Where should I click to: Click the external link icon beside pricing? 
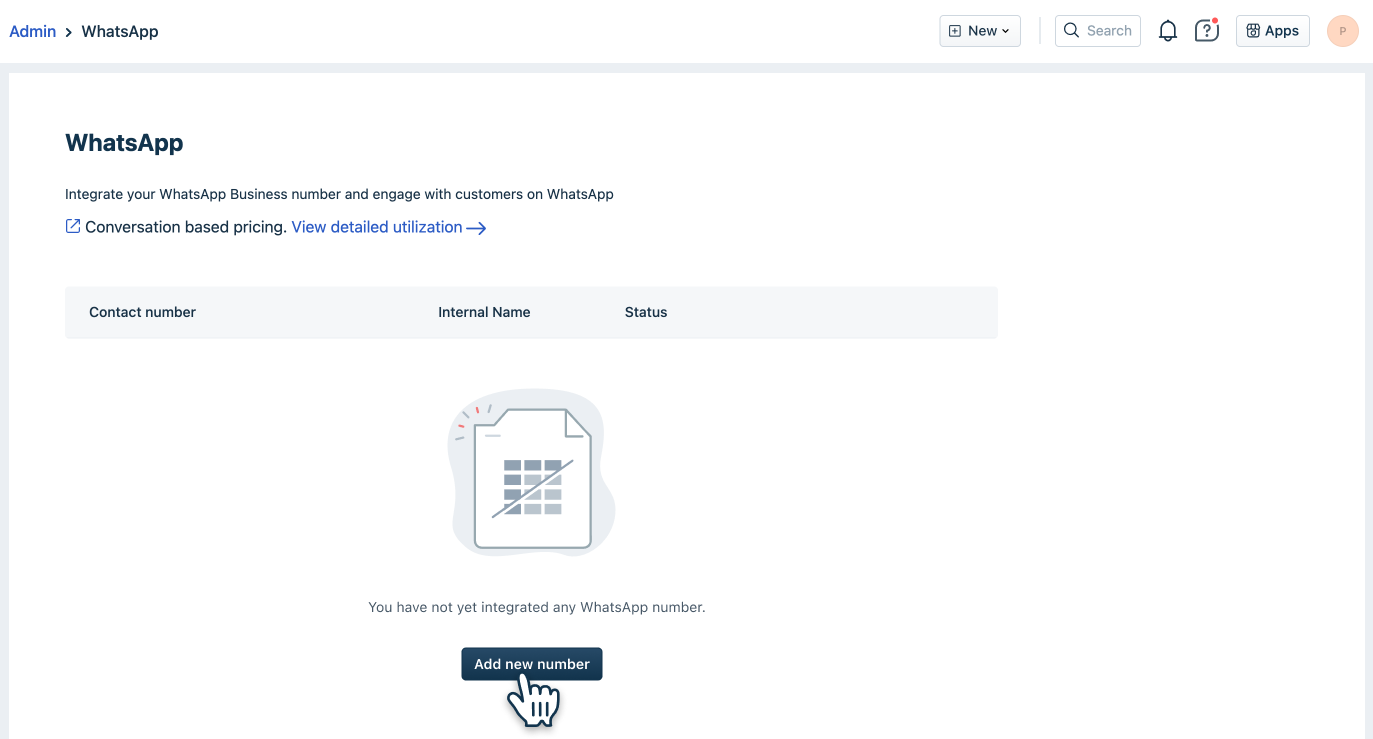pyautogui.click(x=73, y=226)
